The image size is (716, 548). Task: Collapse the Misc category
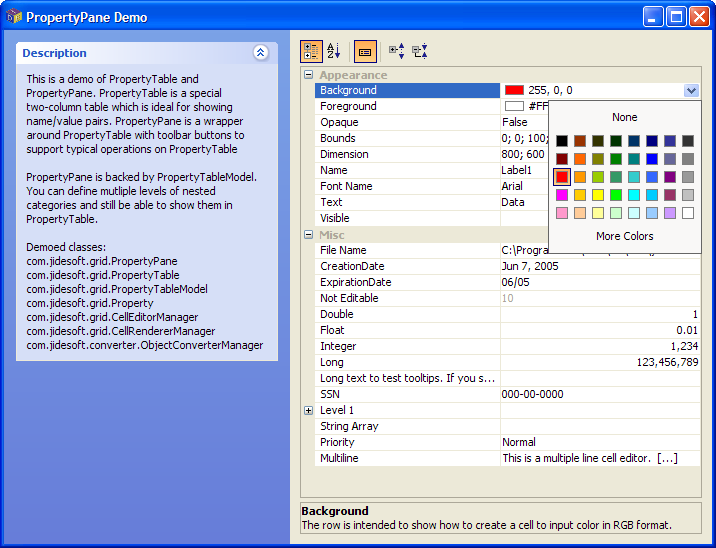(x=309, y=234)
